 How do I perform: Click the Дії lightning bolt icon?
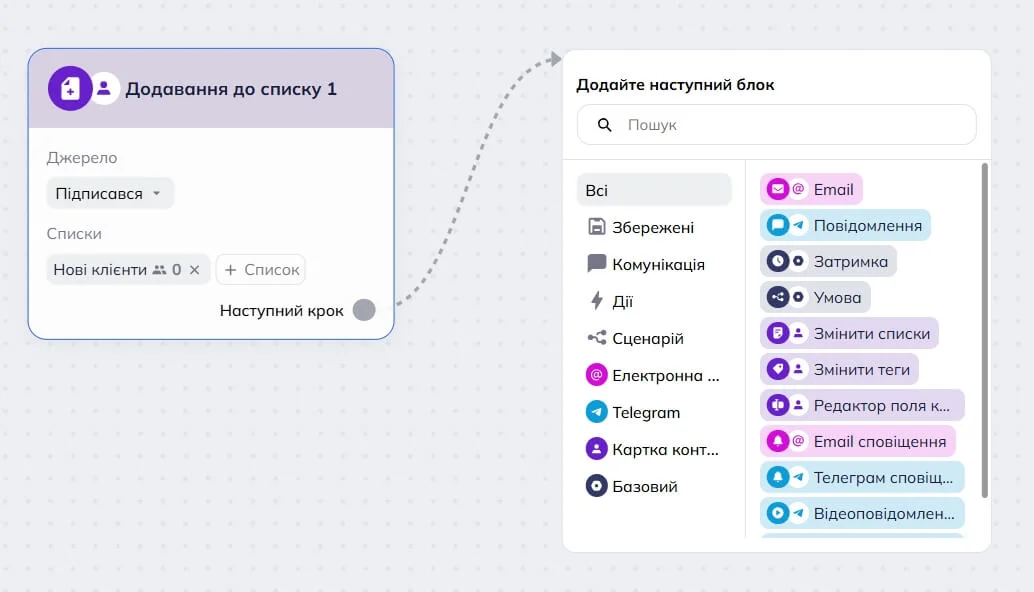pos(596,301)
